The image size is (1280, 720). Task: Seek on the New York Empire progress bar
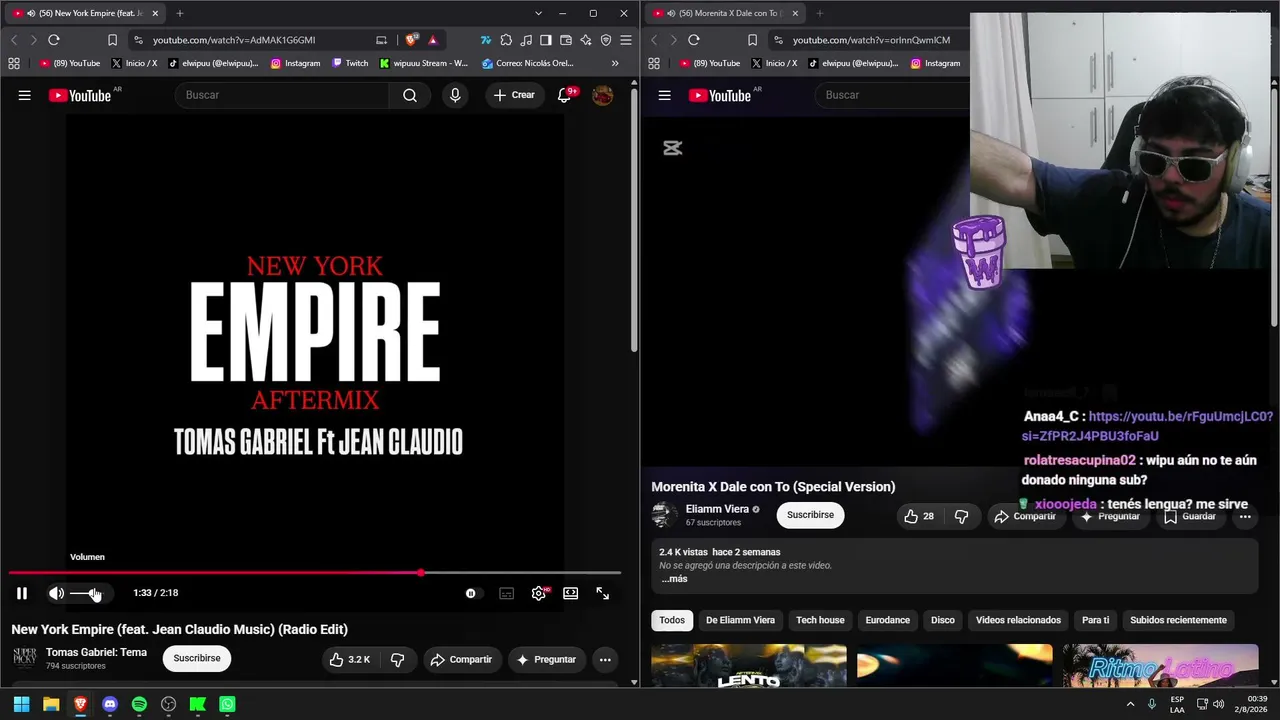click(315, 573)
